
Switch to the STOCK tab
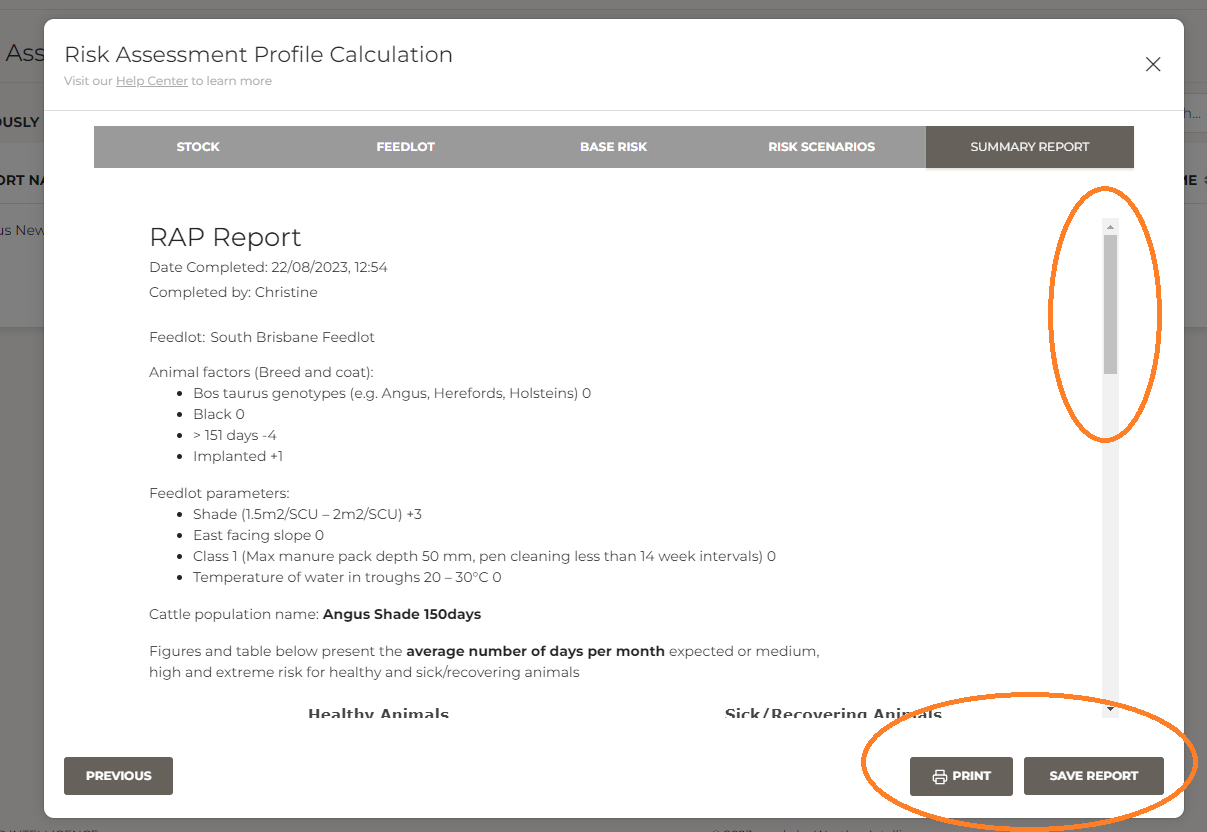click(198, 147)
